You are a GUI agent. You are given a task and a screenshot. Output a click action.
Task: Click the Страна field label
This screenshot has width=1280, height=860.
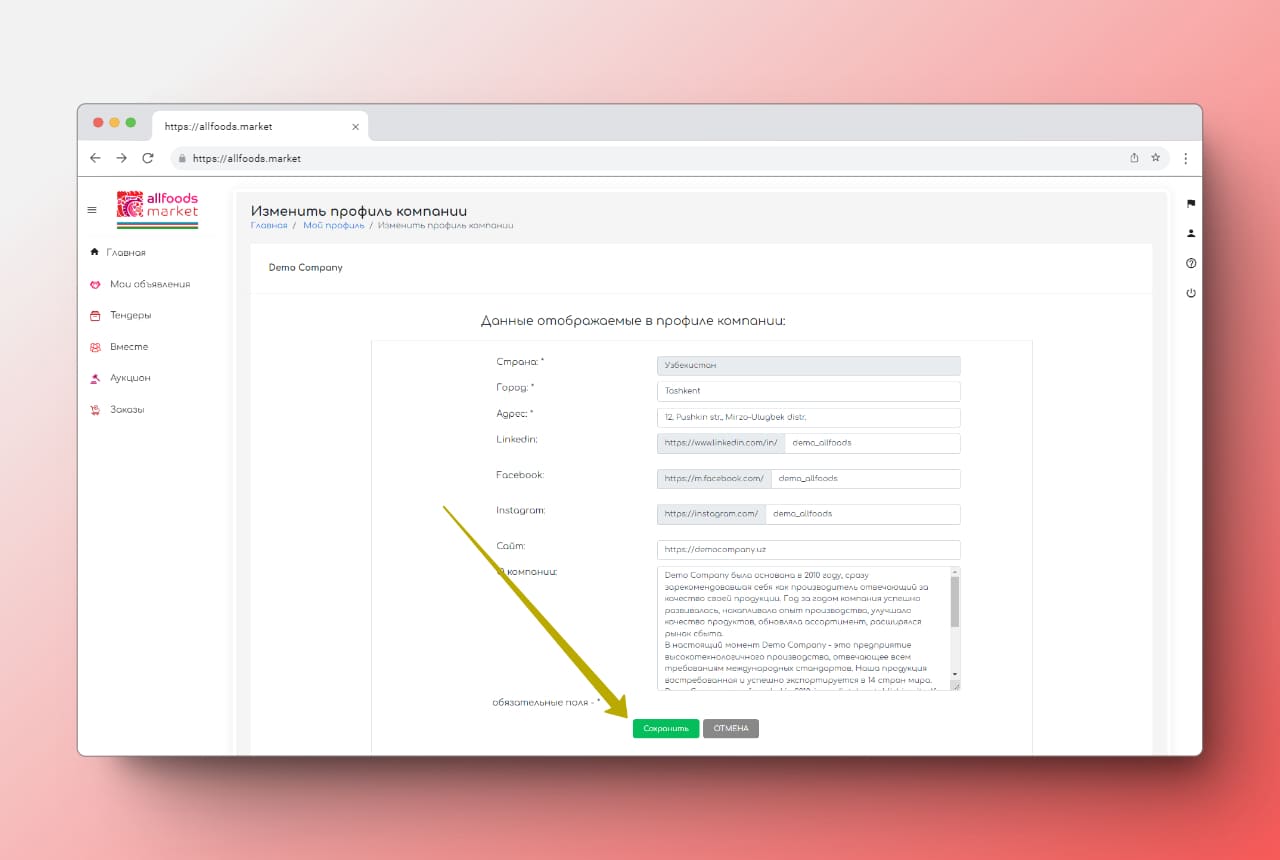(521, 362)
